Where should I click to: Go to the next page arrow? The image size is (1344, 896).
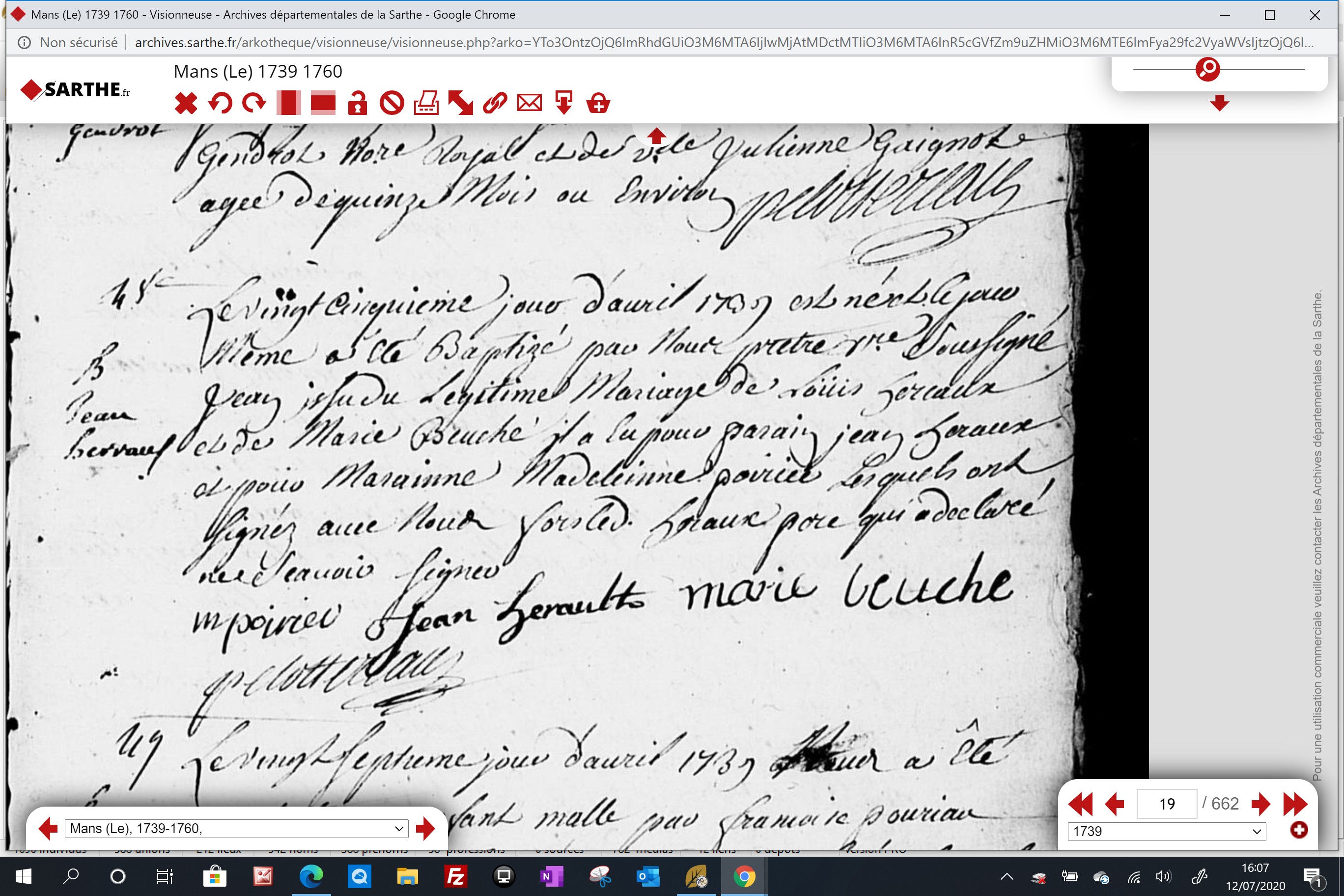point(1260,804)
